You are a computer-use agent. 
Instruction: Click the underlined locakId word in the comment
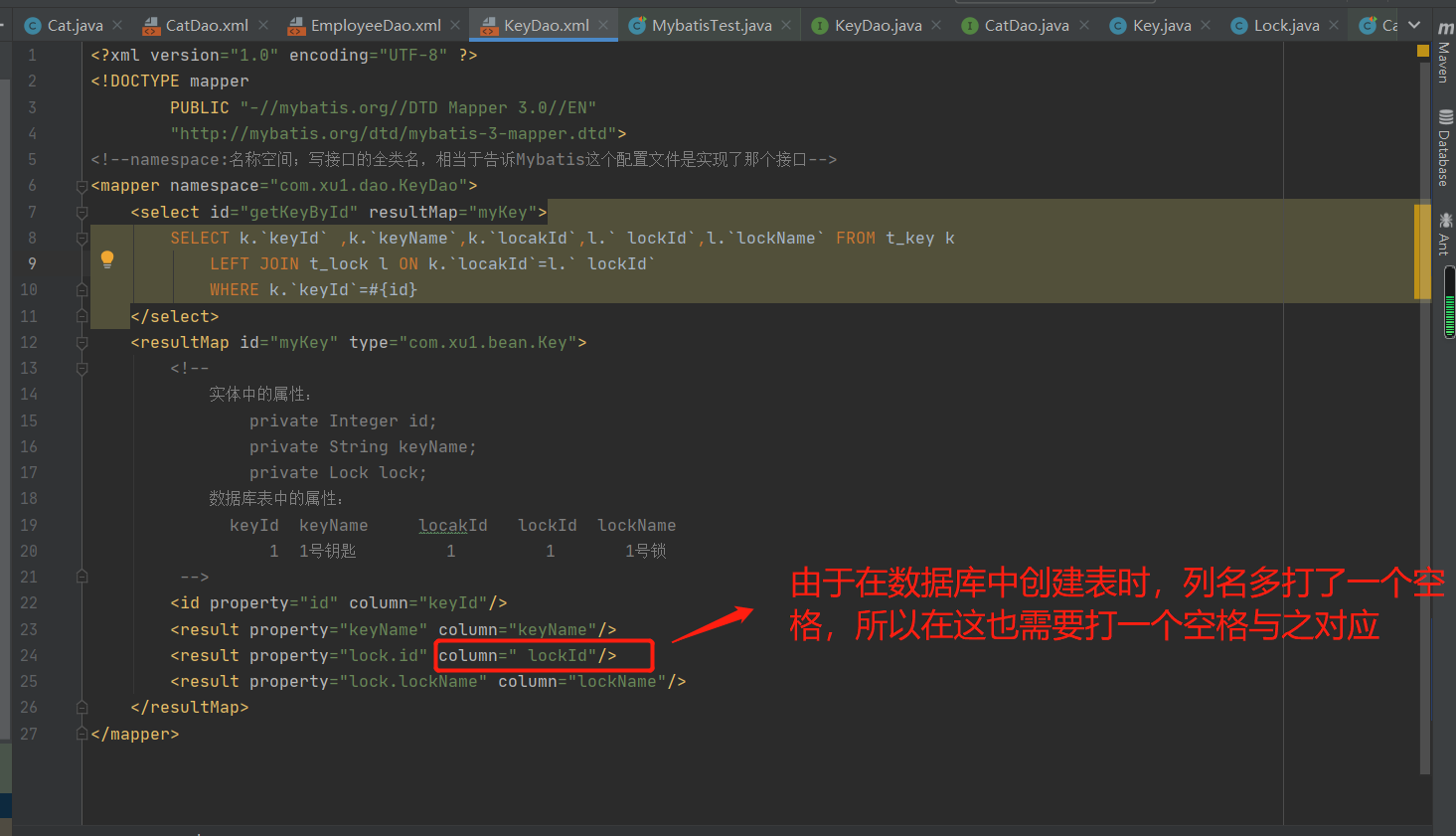tap(453, 525)
